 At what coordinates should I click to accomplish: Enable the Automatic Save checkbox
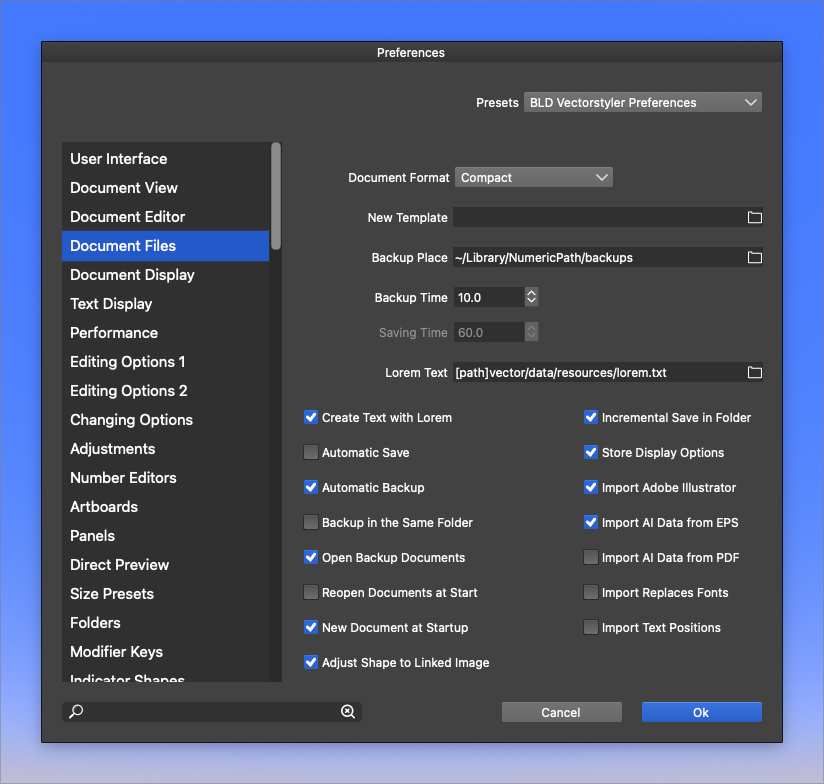coord(311,453)
